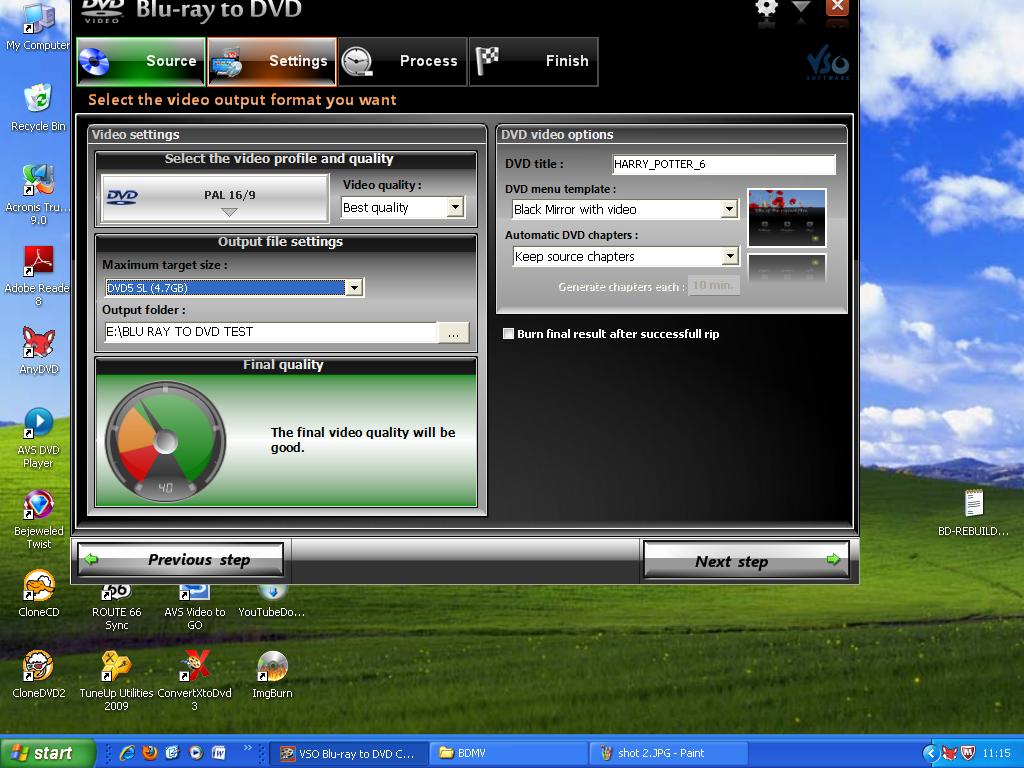Click the Previous step button

180,560
